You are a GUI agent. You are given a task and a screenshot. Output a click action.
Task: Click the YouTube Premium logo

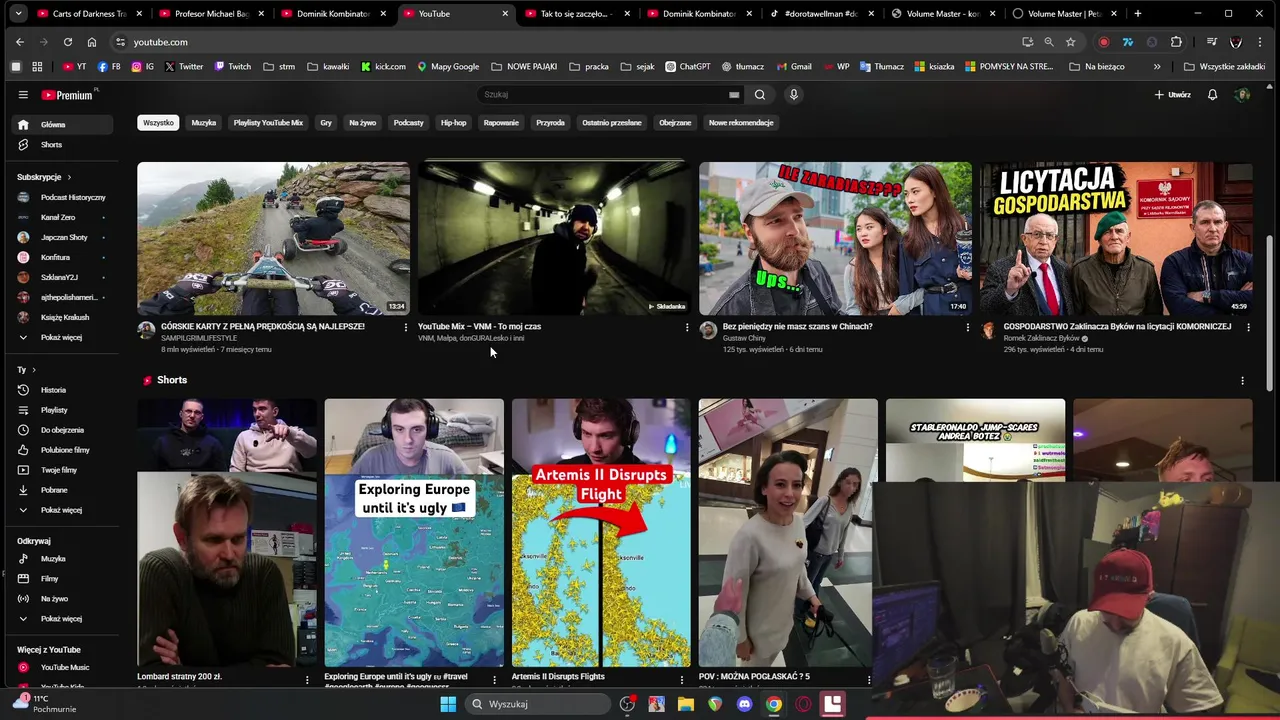pyautogui.click(x=67, y=95)
